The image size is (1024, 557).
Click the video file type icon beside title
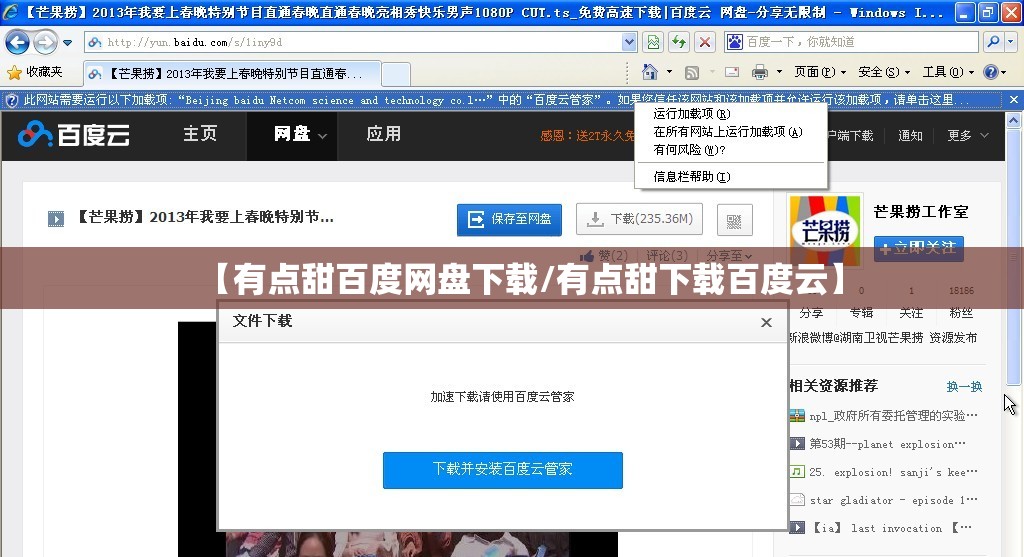coord(56,219)
